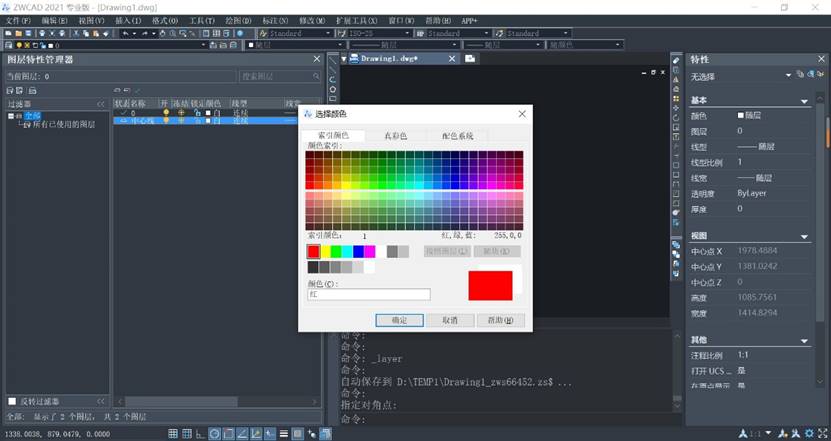Toggle freeze sun icon on 中心线 layer

(x=181, y=121)
